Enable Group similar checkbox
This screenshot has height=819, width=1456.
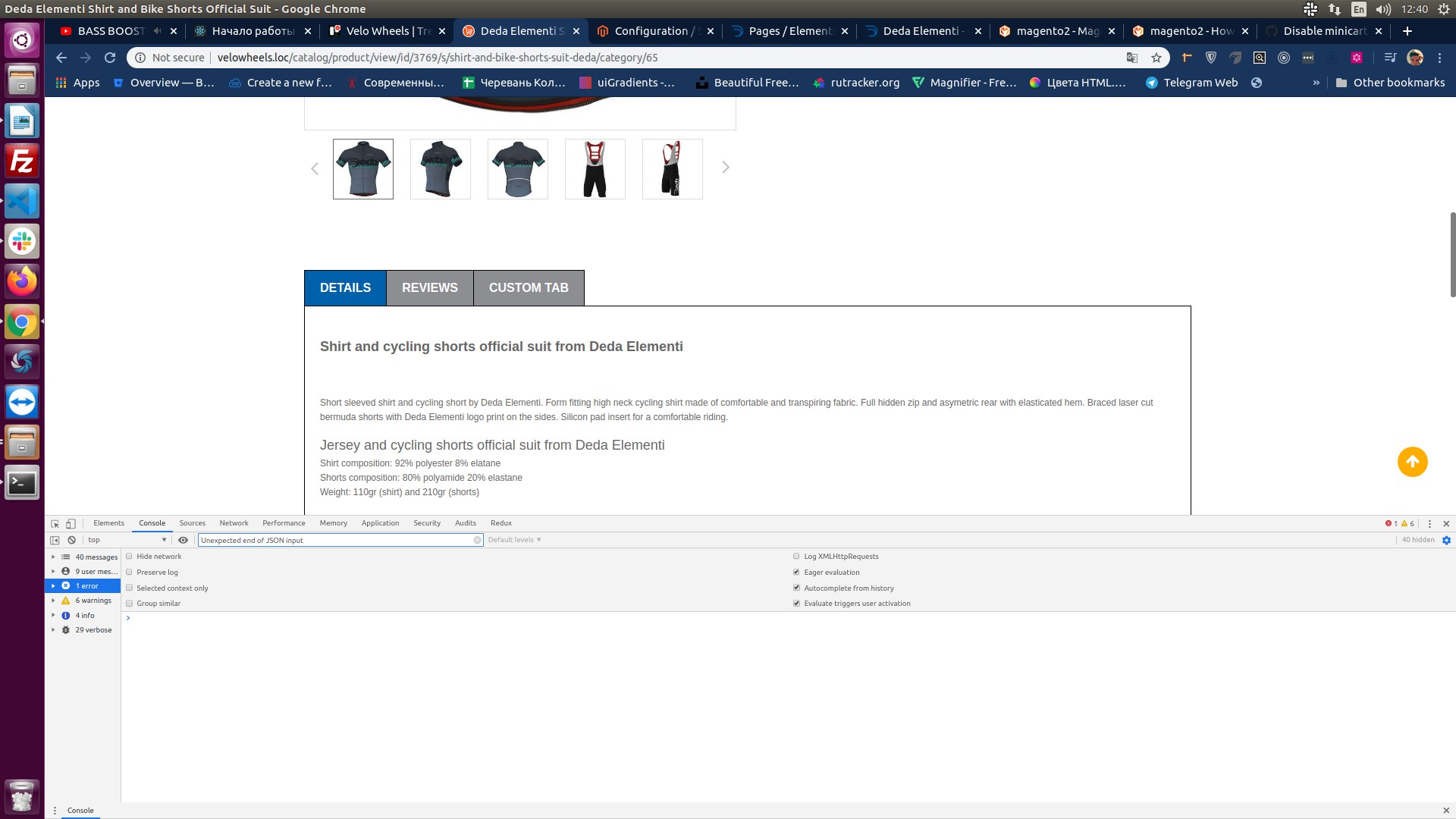click(129, 603)
